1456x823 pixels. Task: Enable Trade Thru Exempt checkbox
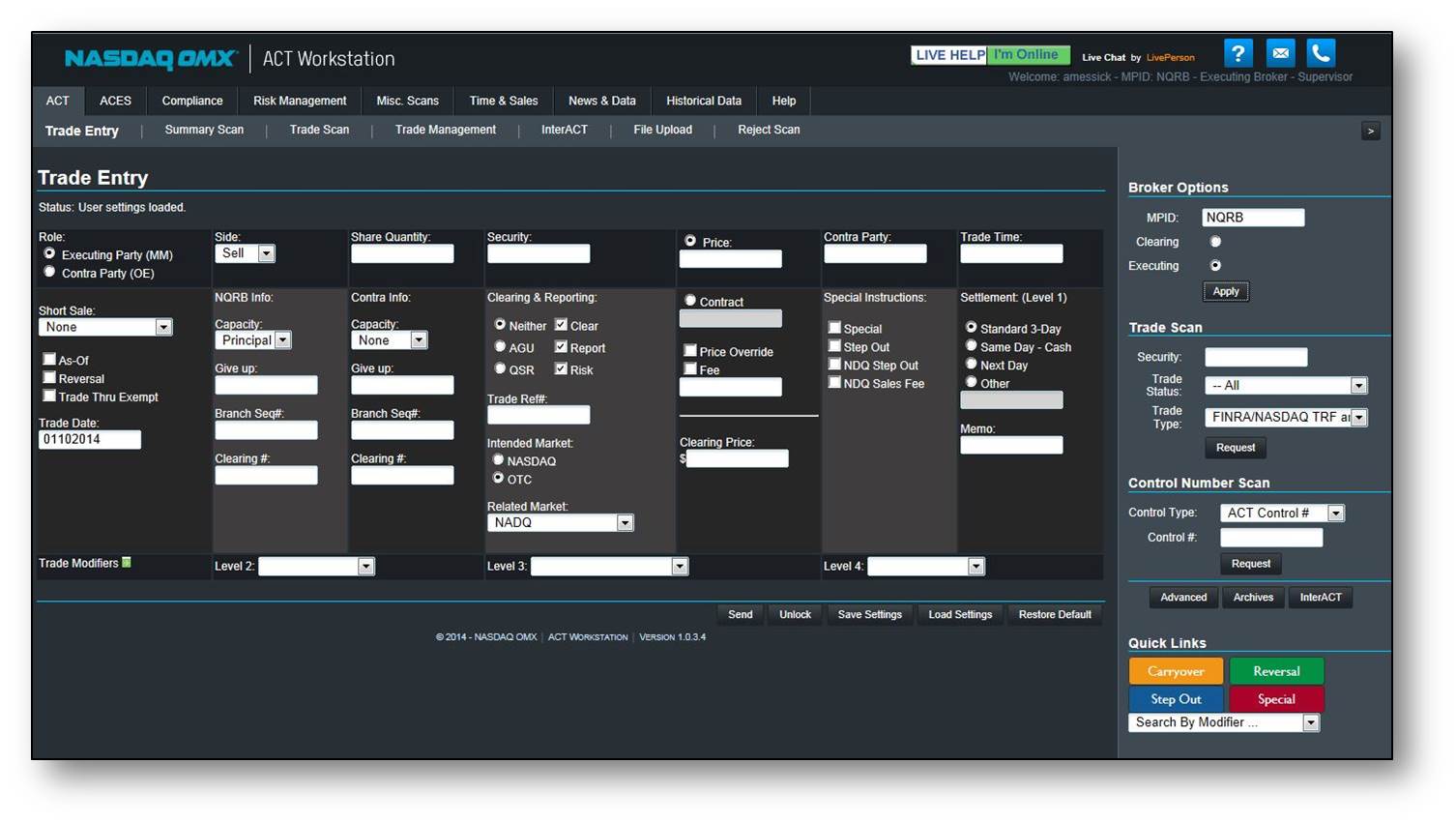(x=48, y=396)
